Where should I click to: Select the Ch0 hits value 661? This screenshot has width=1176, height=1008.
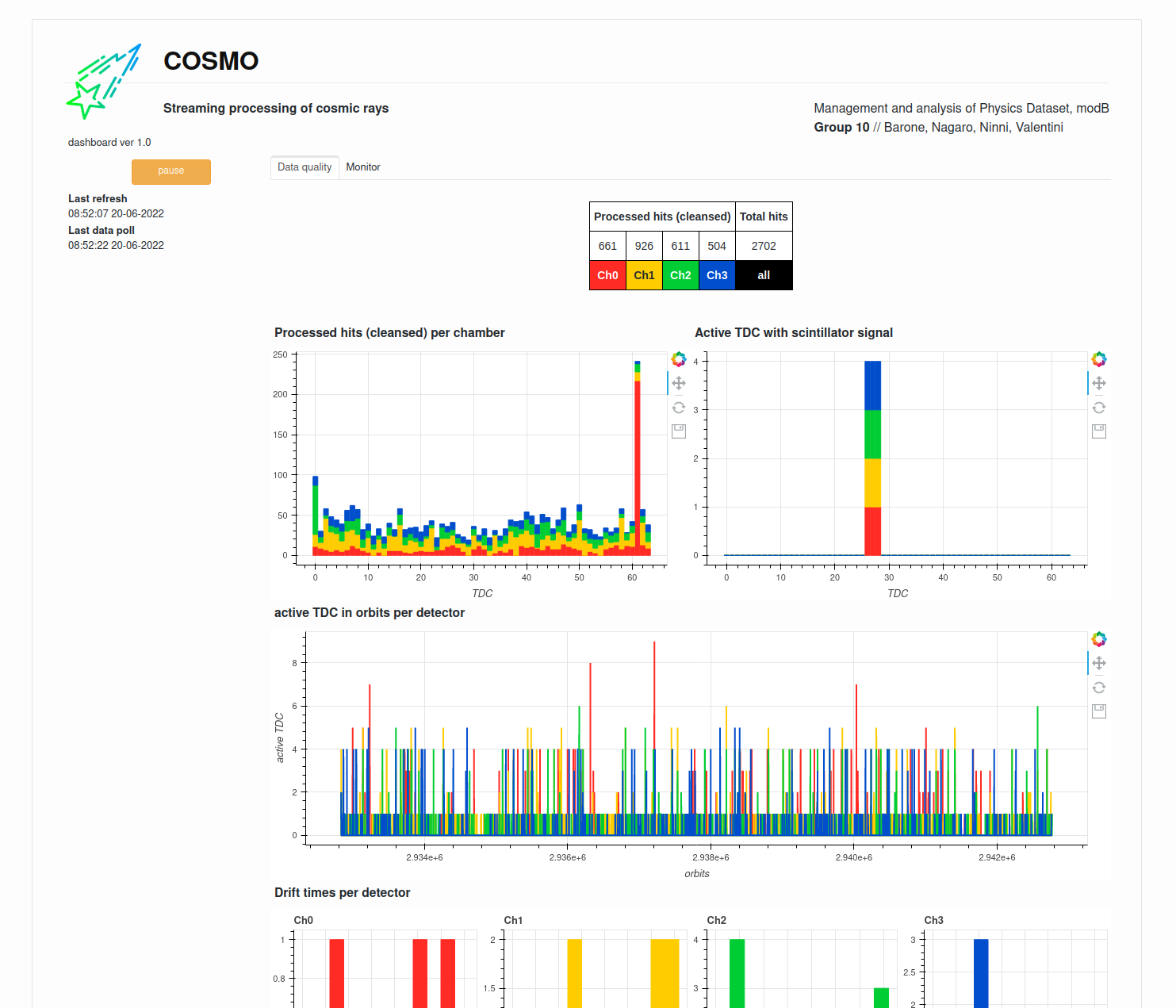pos(607,246)
